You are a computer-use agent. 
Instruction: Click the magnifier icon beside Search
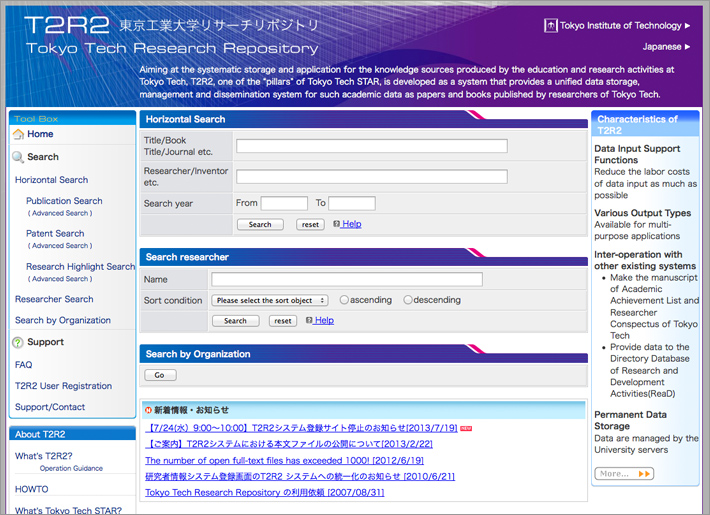tap(18, 157)
